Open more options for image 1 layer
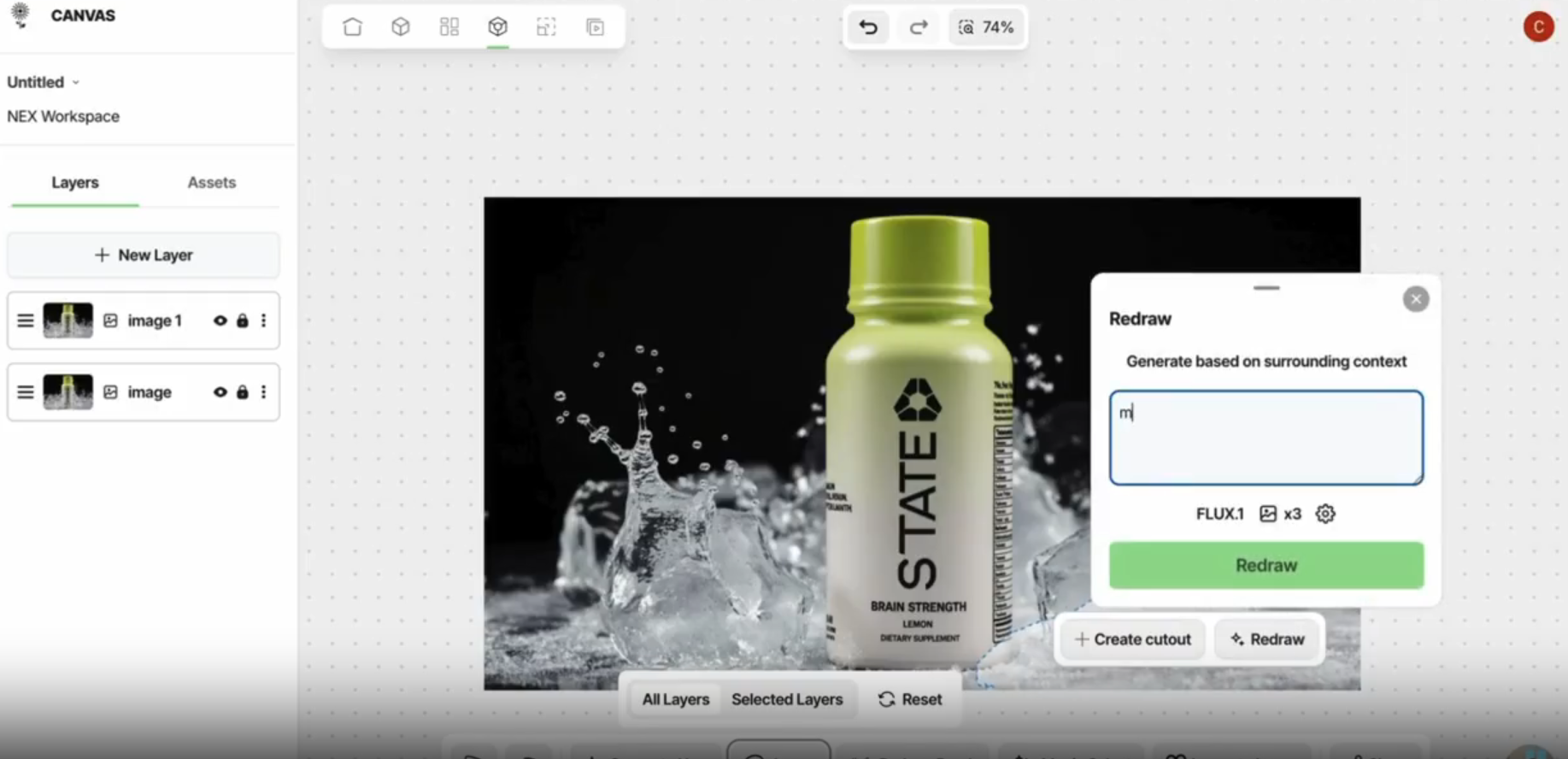 click(x=263, y=321)
